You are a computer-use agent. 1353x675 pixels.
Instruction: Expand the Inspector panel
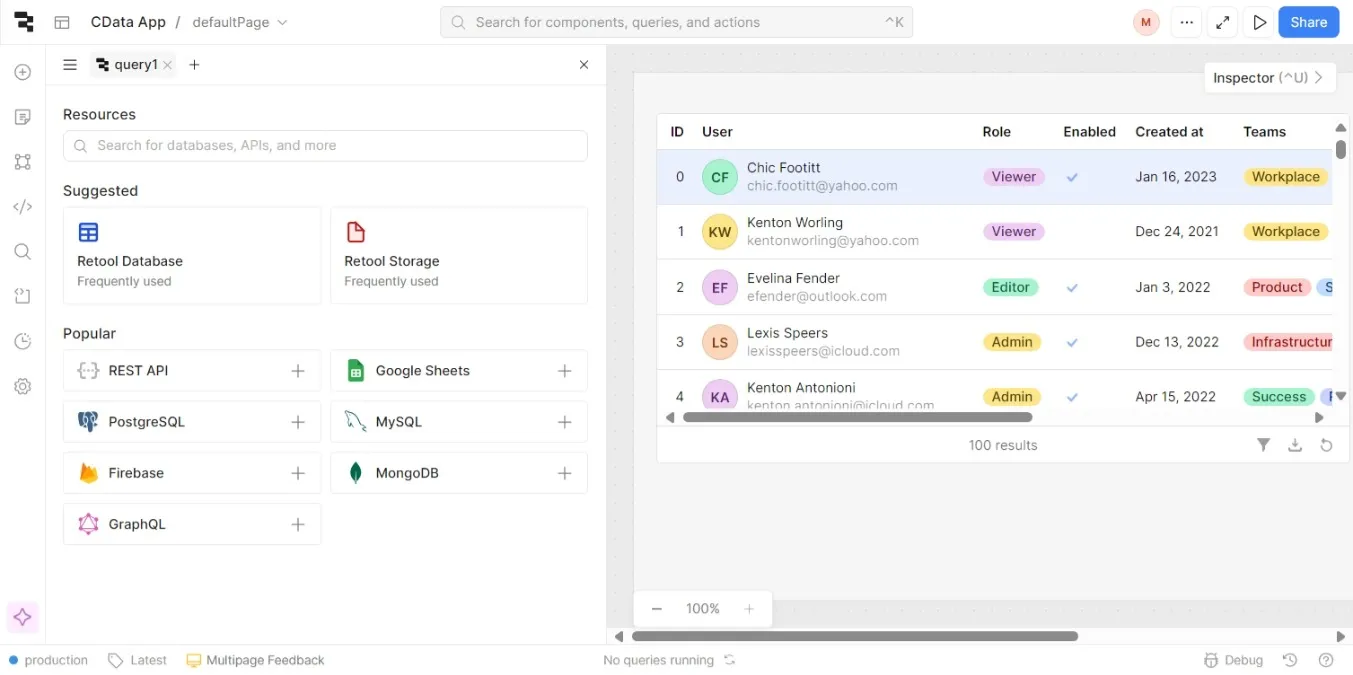[x=1269, y=78]
